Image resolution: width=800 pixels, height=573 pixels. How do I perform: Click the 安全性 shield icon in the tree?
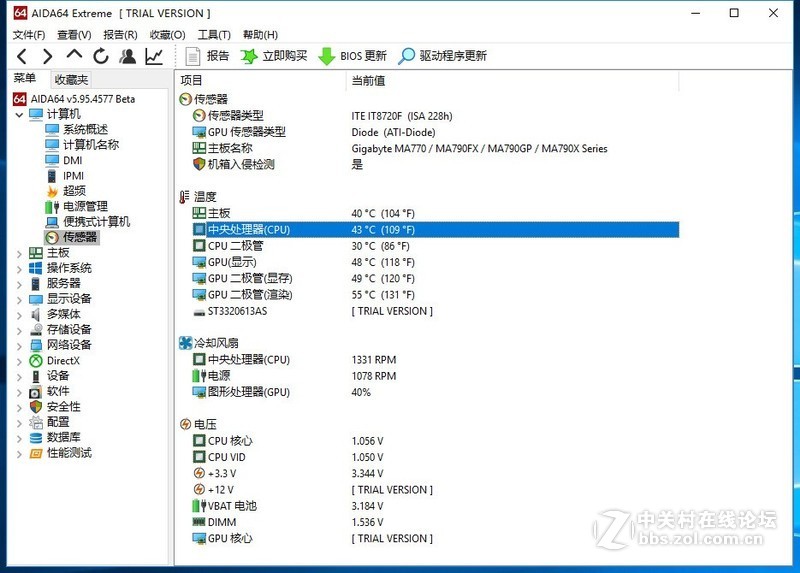point(36,407)
